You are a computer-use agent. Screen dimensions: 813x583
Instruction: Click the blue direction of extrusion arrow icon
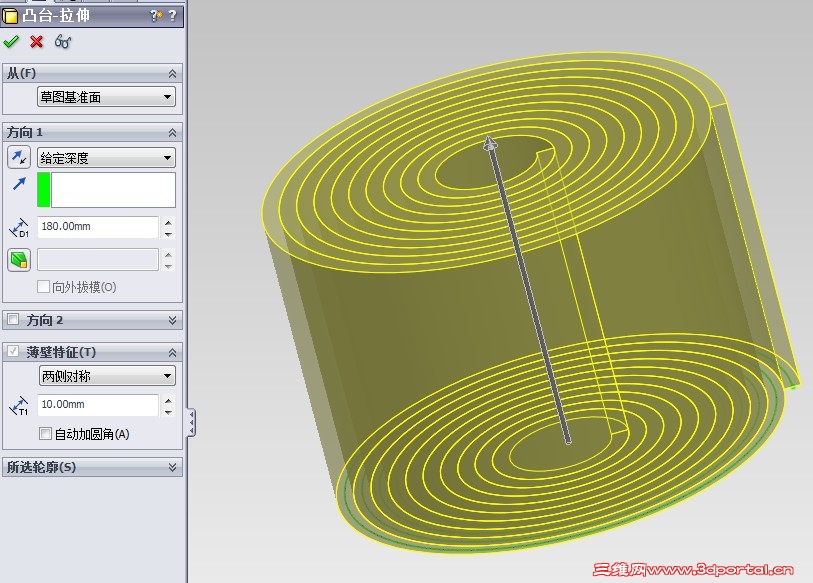(x=19, y=184)
